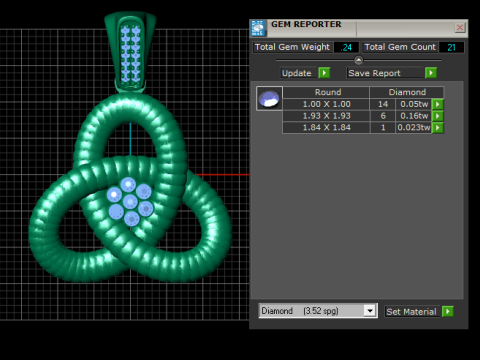Click the green arrow next to Set Material
The image size is (480, 360).
click(x=447, y=311)
